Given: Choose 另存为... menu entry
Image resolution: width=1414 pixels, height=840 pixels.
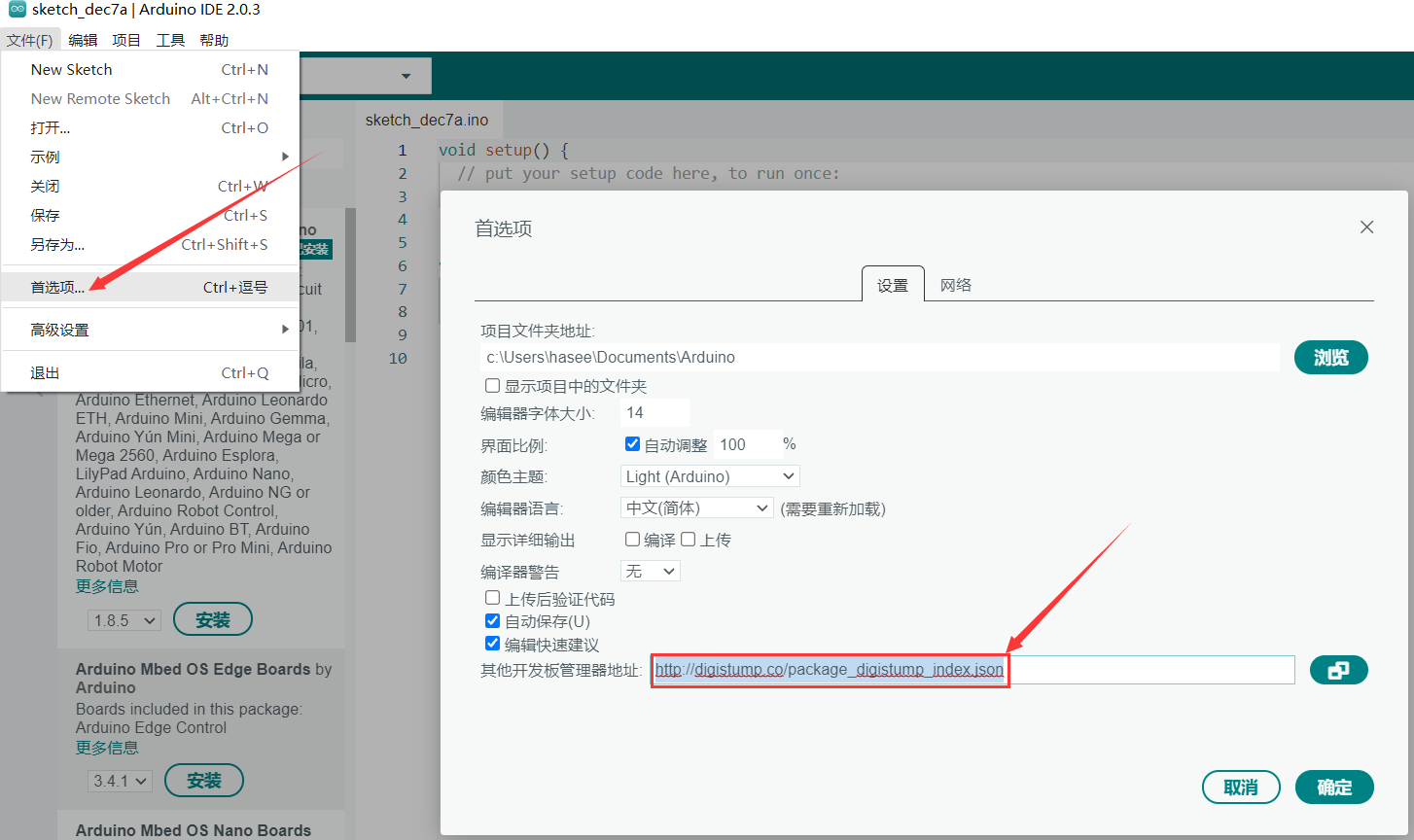Looking at the screenshot, I should click(x=150, y=244).
